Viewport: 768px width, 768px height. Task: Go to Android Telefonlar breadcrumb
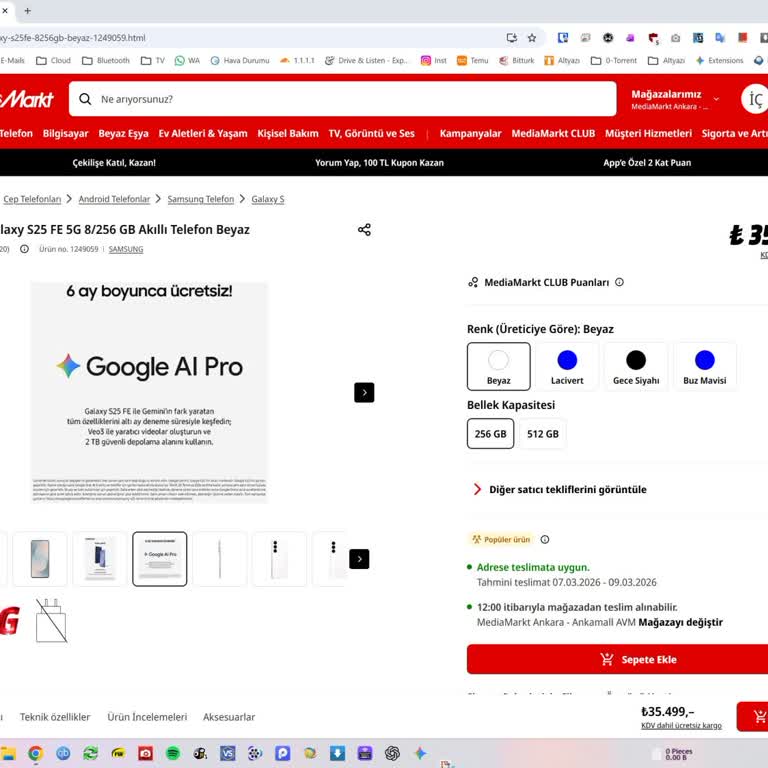114,199
